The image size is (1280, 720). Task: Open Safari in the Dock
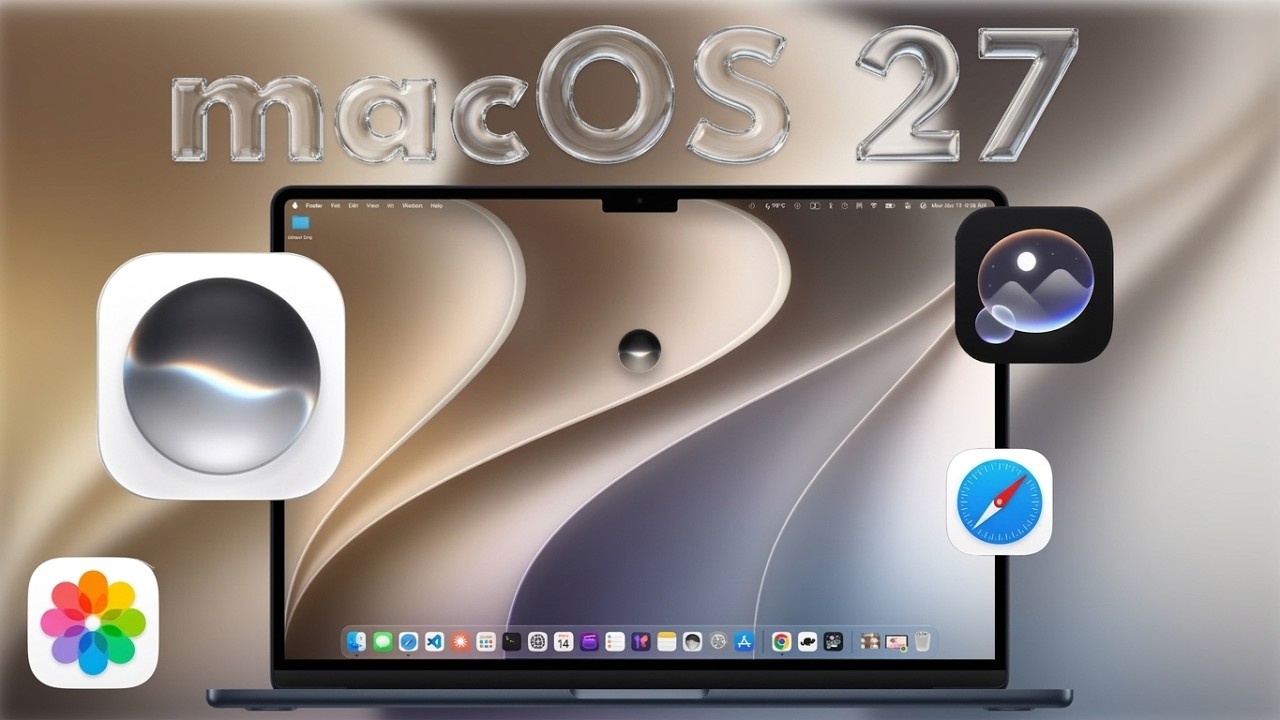[x=408, y=642]
